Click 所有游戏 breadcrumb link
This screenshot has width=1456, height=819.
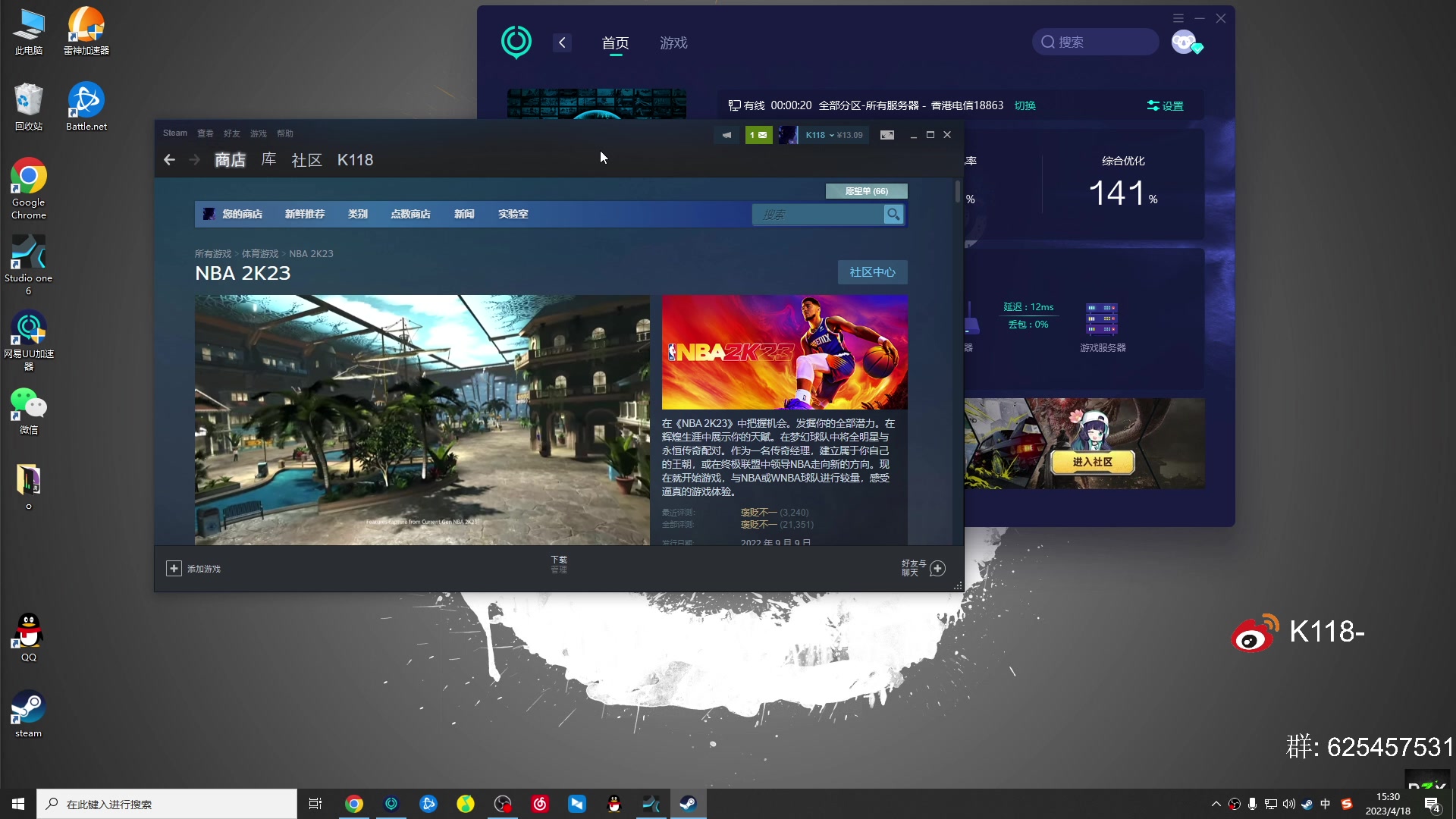(213, 254)
